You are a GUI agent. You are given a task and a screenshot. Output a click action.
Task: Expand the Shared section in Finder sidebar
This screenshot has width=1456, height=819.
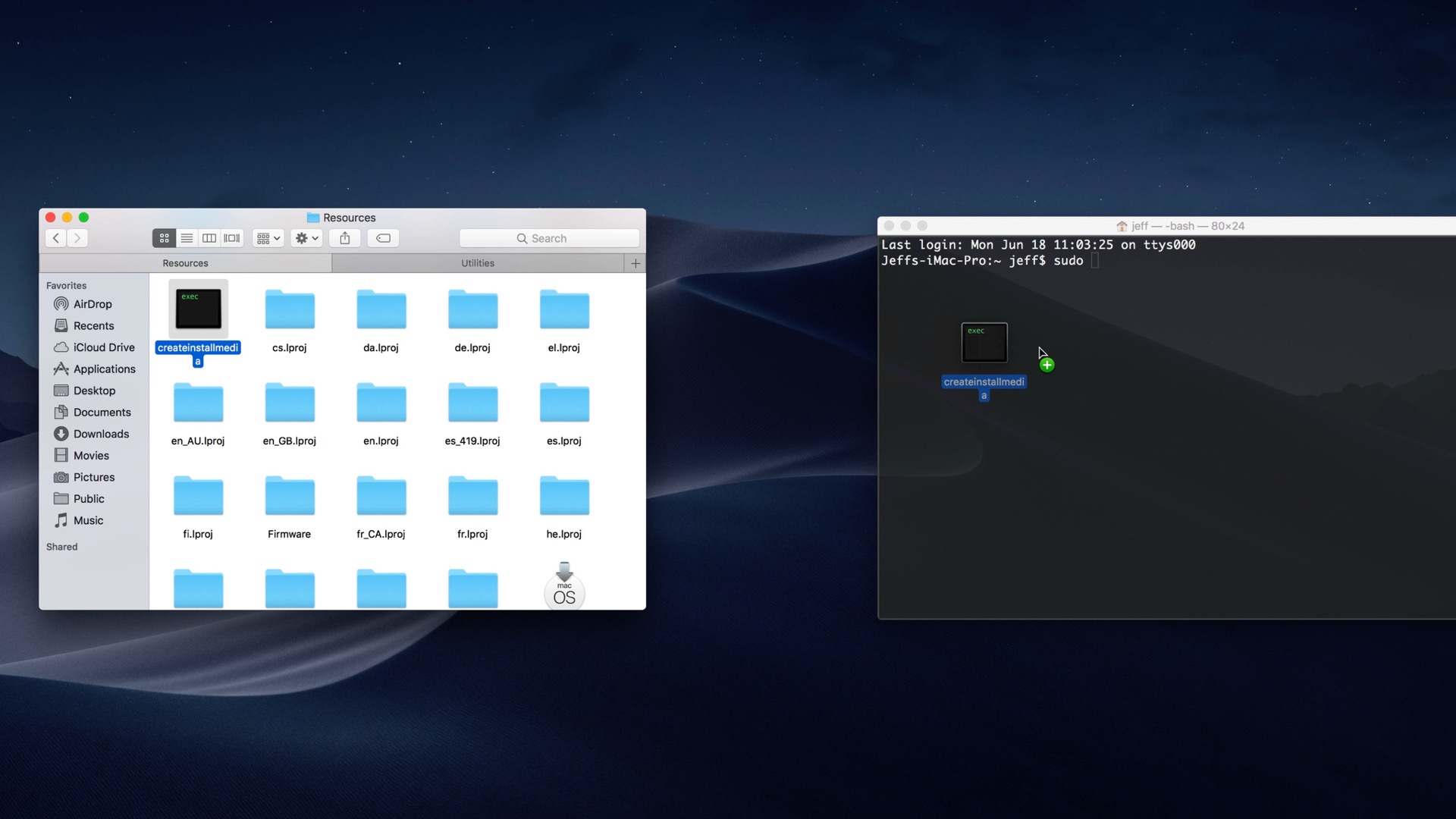click(61, 546)
